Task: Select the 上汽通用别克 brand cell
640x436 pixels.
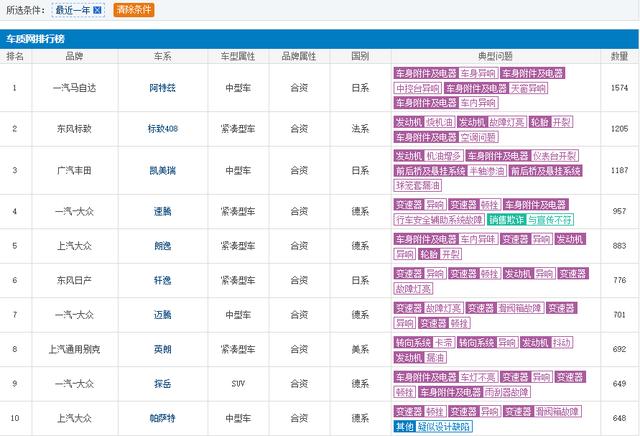Action: (74, 349)
